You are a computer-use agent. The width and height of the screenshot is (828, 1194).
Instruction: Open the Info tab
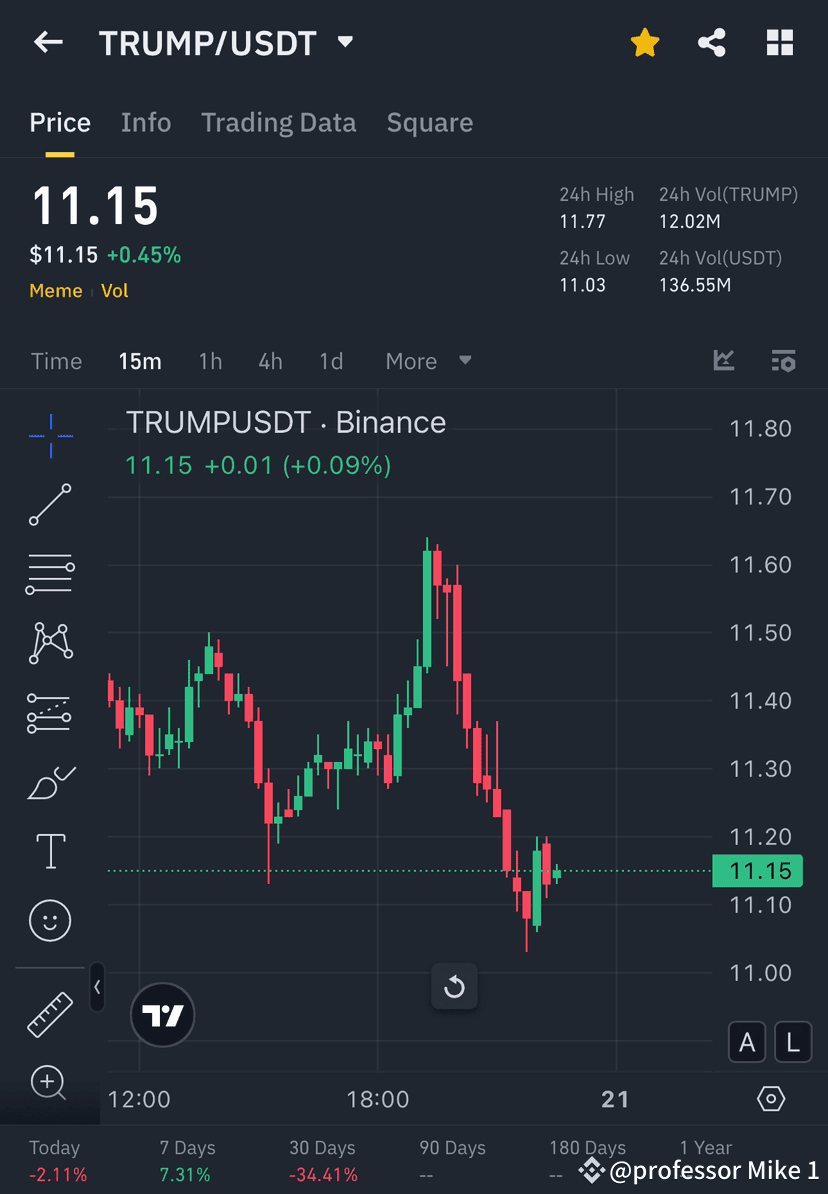point(146,122)
